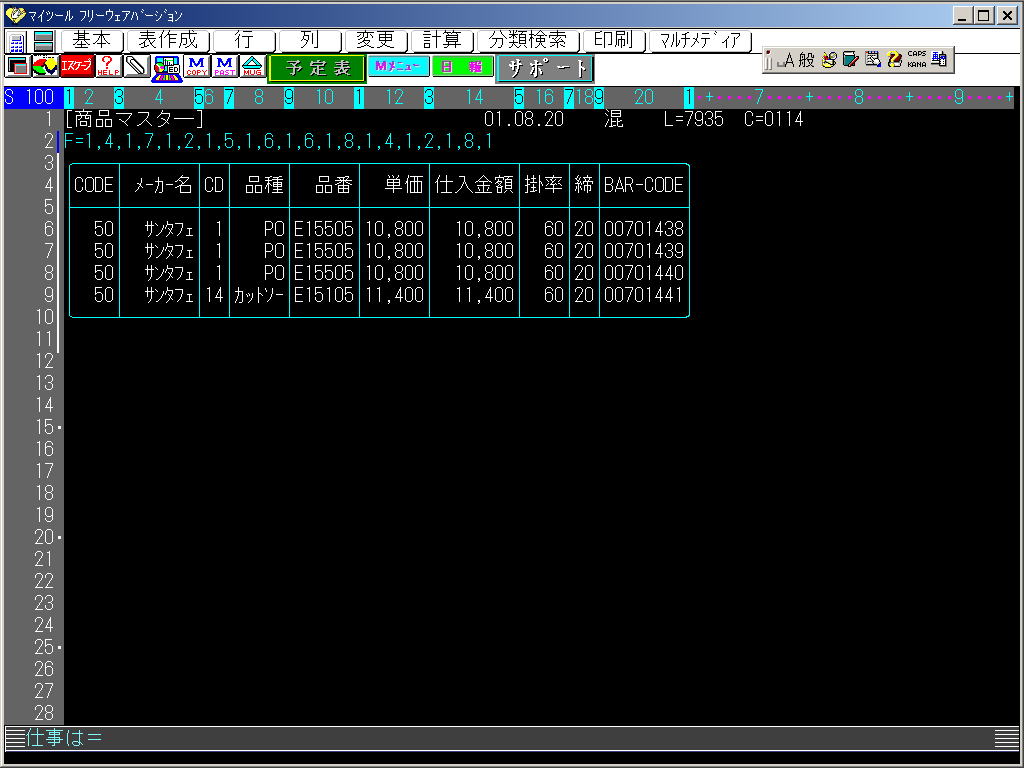This screenshot has height=768, width=1024.
Task: Click the L=7935 line counter
Action: click(694, 119)
